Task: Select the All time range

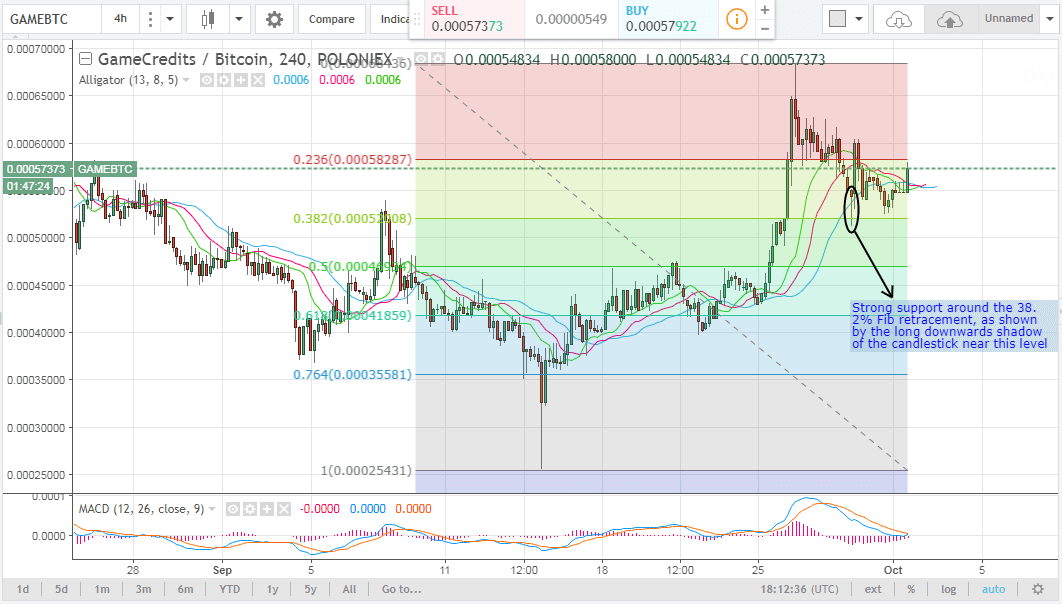Action: tap(349, 589)
